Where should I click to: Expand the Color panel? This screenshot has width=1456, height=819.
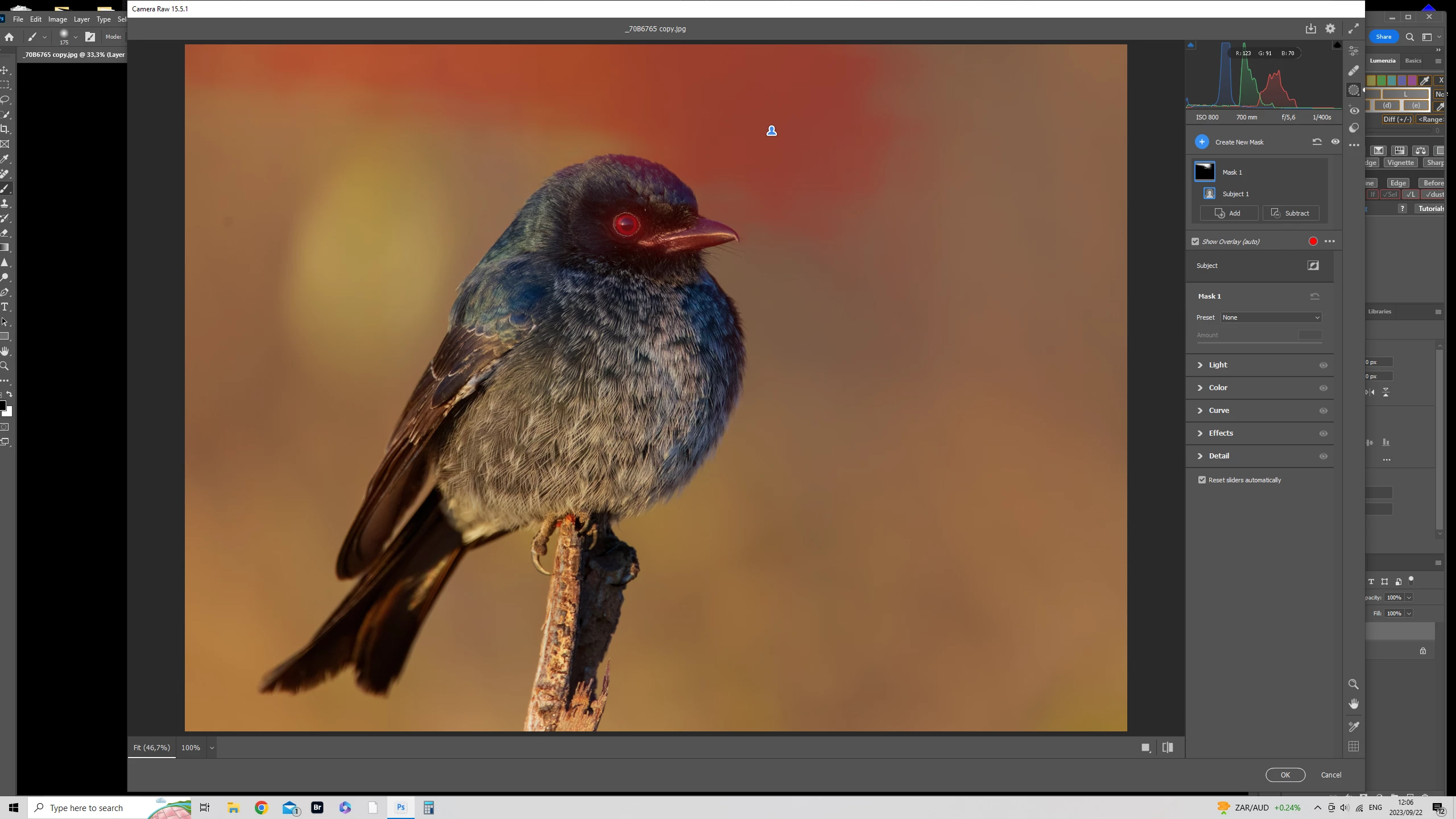tap(1218, 388)
